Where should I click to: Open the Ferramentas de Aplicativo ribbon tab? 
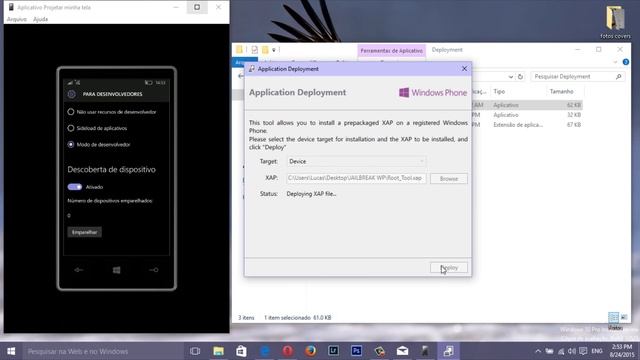click(391, 51)
